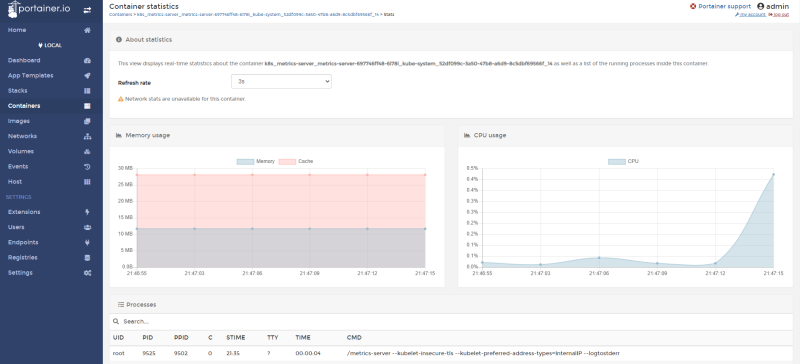The image size is (800, 364).
Task: Toggle the CPU legend swatch
Action: coord(616,161)
